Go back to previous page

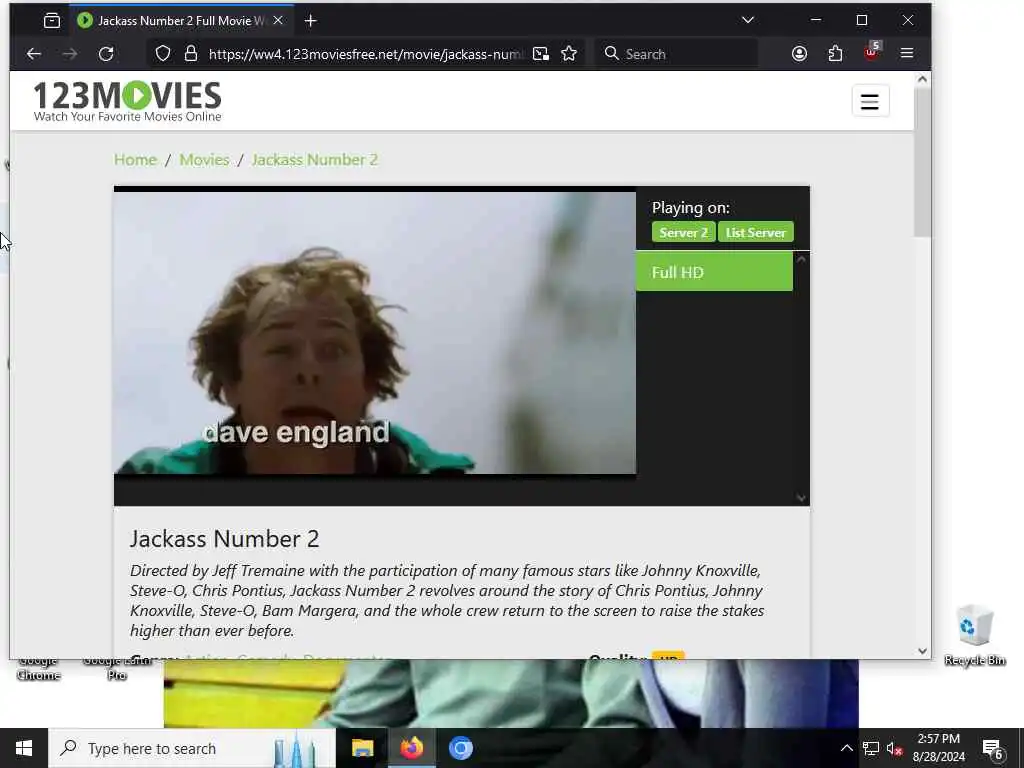pyautogui.click(x=33, y=54)
